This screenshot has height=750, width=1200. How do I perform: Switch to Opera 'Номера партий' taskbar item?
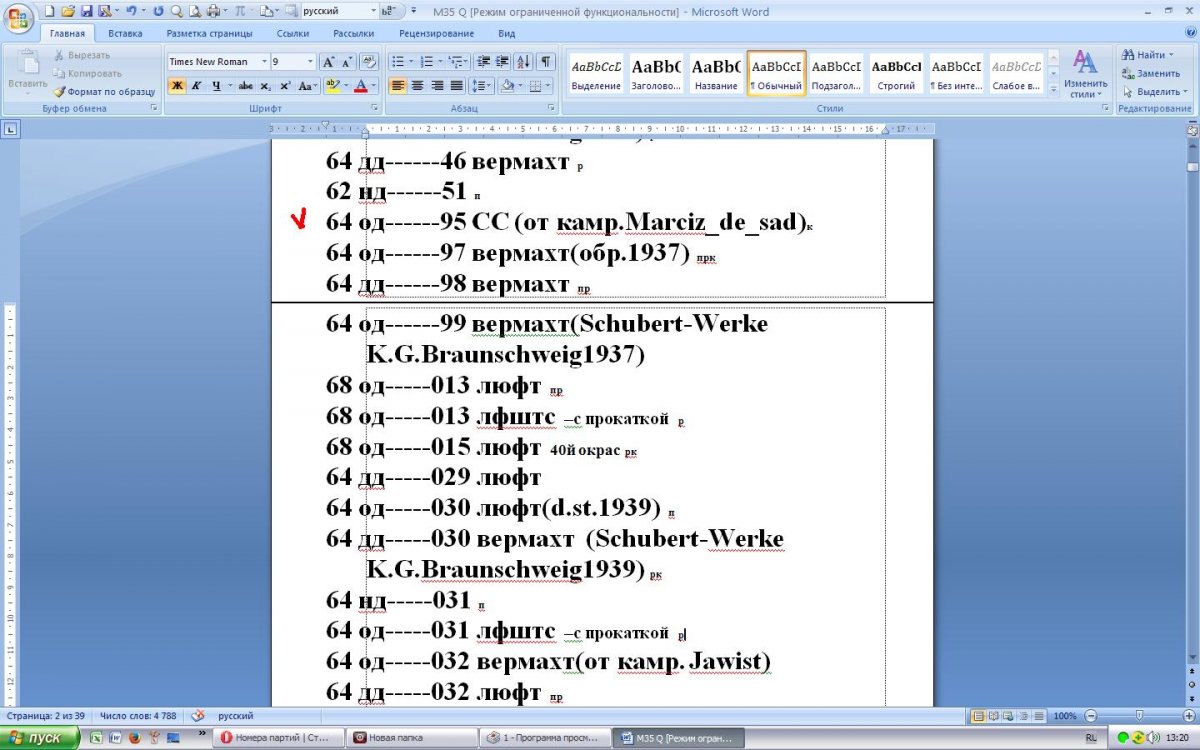click(278, 738)
